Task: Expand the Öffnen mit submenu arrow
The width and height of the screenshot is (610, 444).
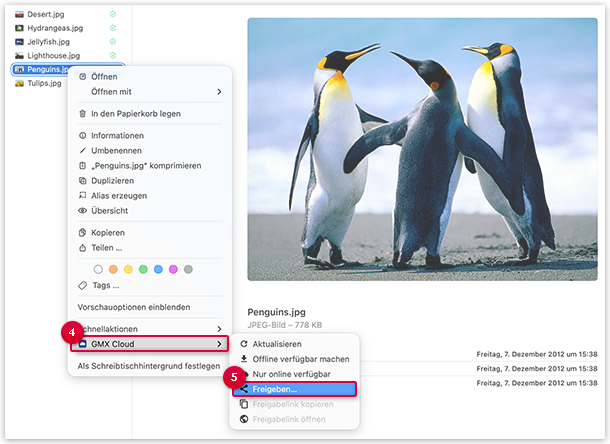Action: tap(219, 92)
